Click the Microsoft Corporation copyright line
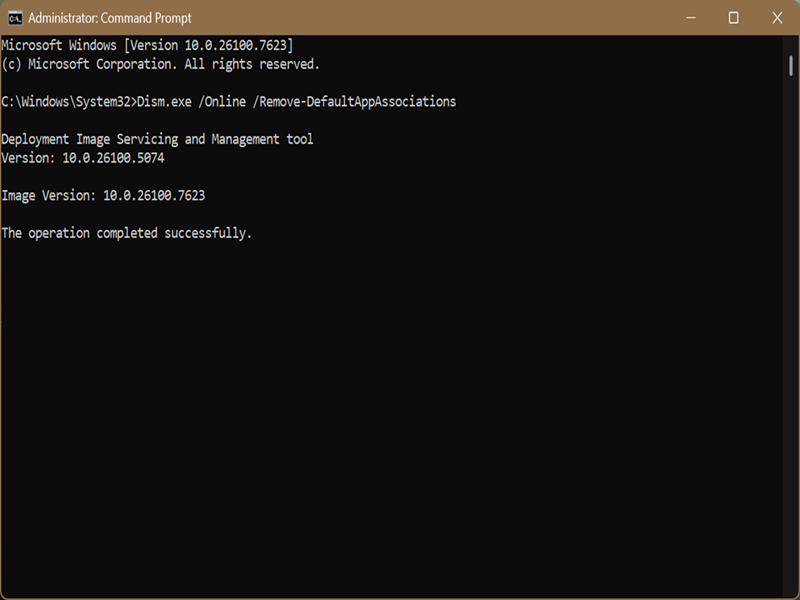The width and height of the screenshot is (800, 600). pos(160,64)
